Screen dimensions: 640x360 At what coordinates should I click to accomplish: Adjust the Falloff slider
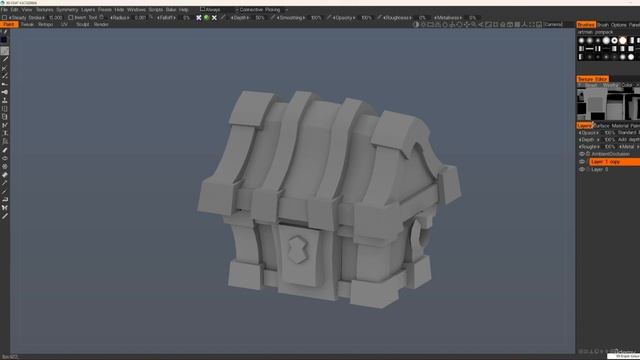(167, 18)
